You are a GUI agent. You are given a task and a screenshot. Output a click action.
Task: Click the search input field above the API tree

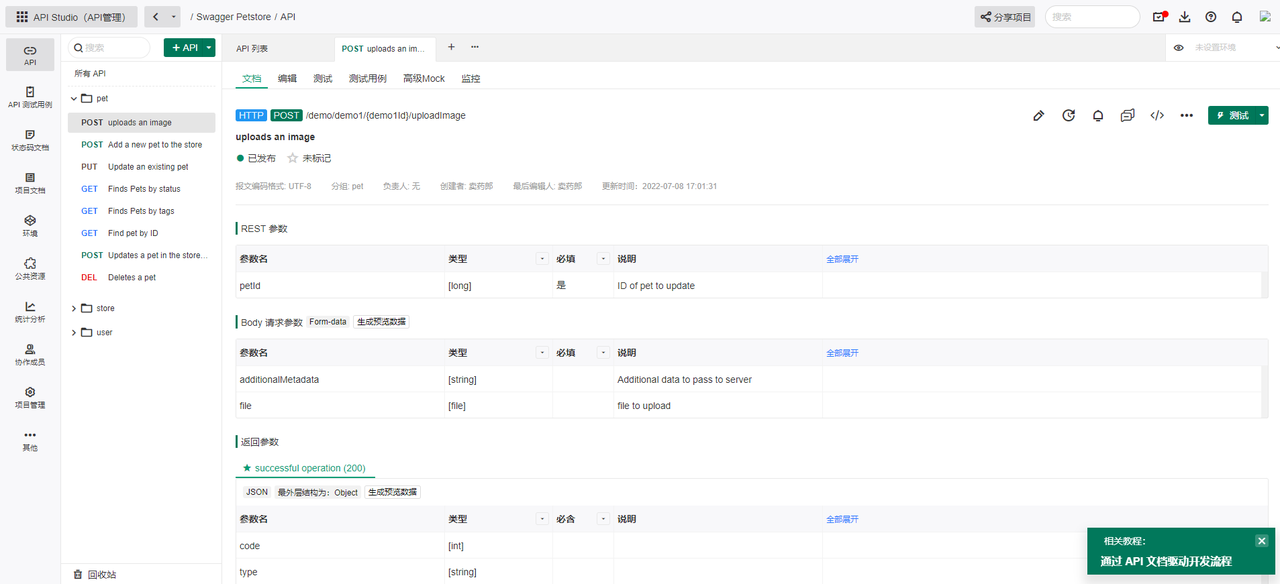tap(110, 47)
